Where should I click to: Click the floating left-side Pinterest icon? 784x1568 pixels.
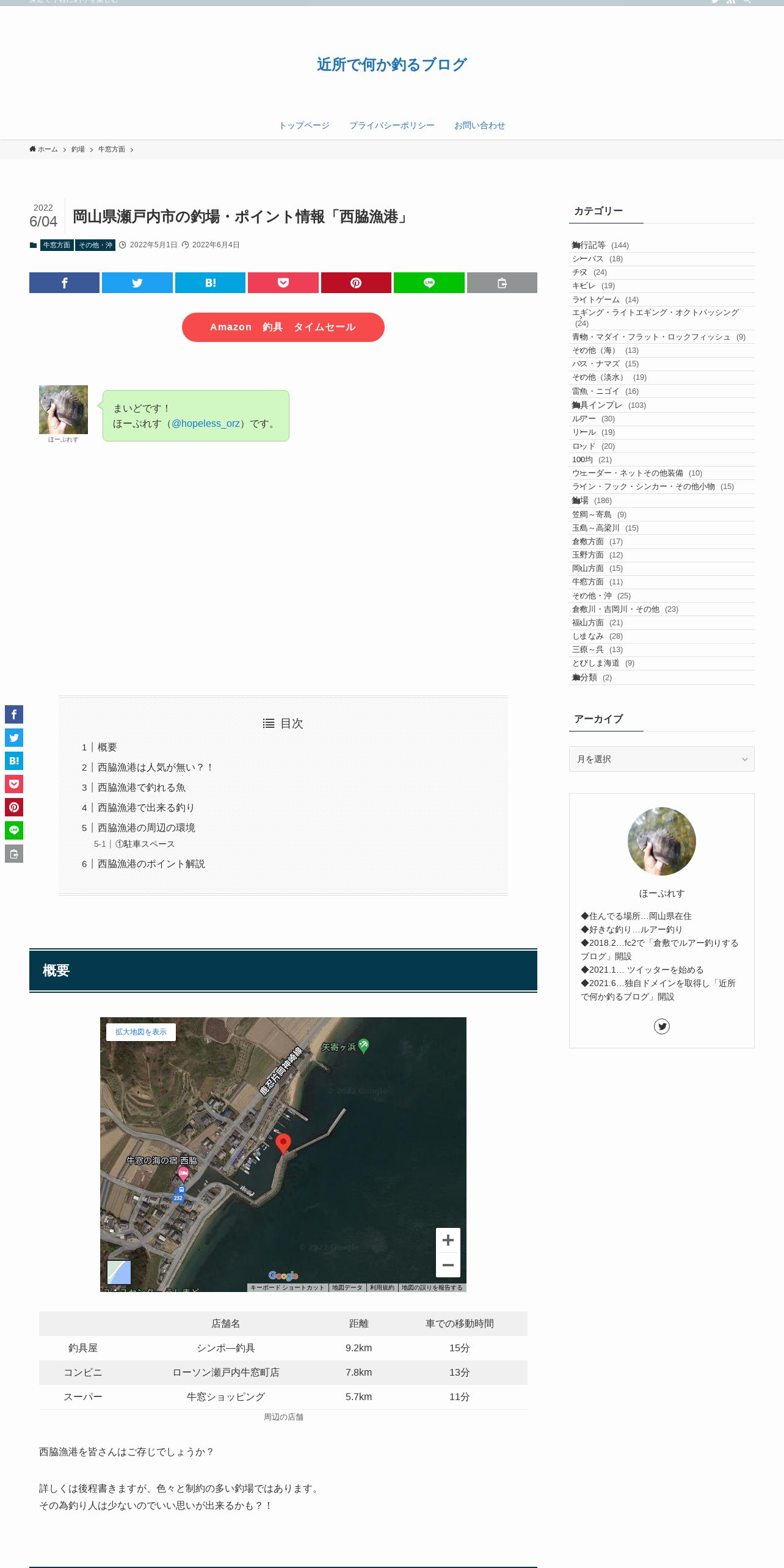14,807
